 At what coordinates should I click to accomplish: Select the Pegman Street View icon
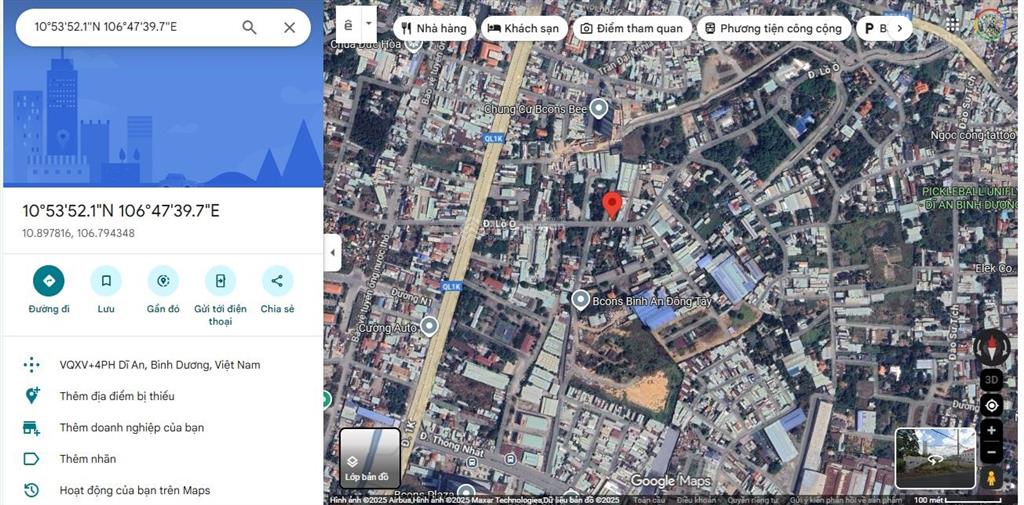pyautogui.click(x=991, y=478)
